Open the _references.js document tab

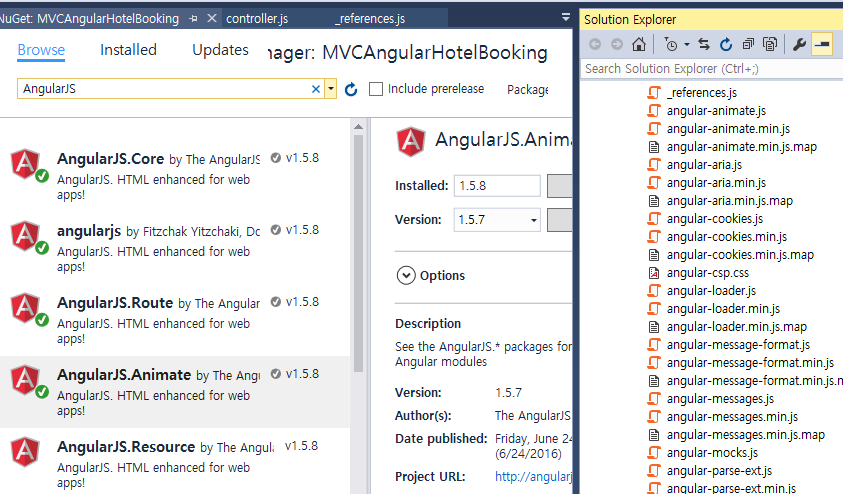[x=370, y=19]
